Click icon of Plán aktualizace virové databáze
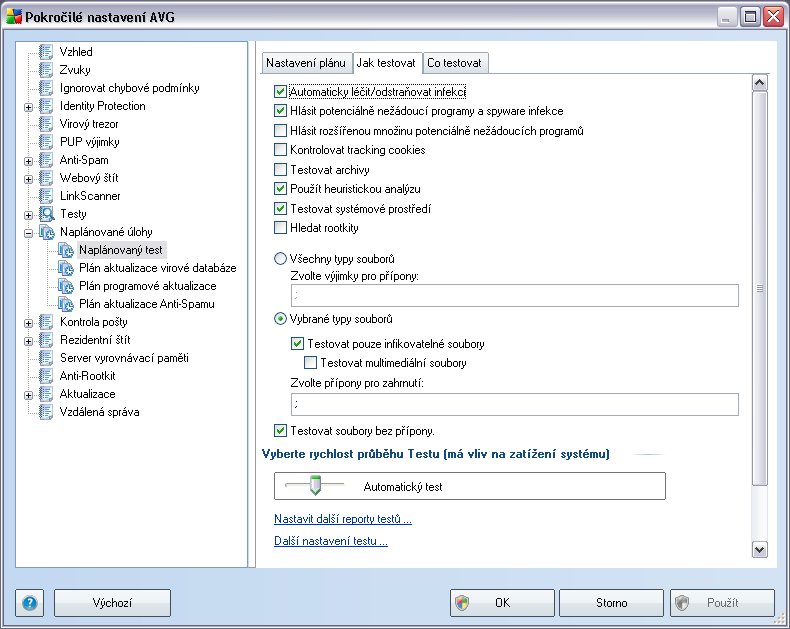The image size is (790, 629). click(x=65, y=268)
